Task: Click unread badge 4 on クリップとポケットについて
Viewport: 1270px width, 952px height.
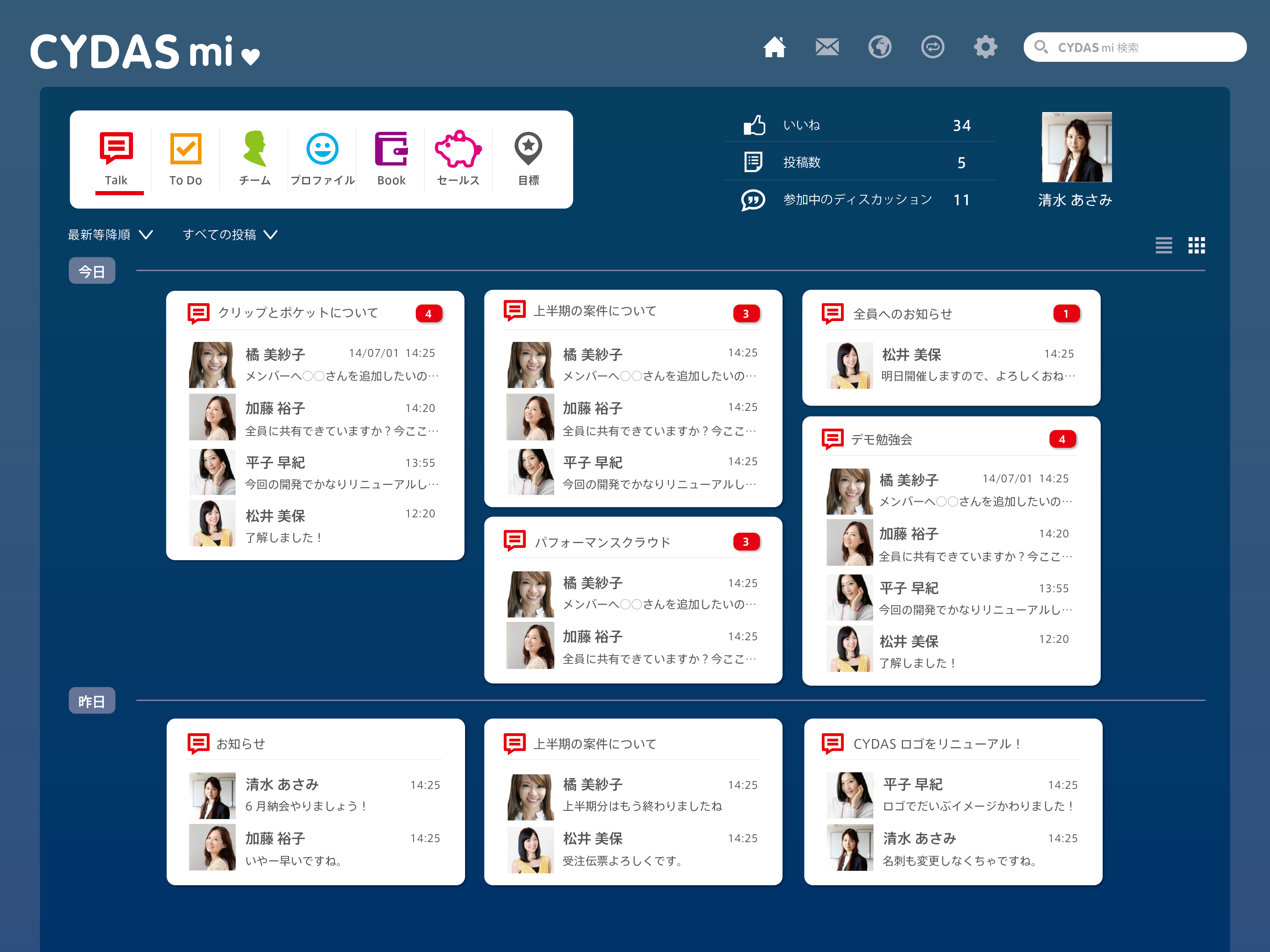Action: 428,314
